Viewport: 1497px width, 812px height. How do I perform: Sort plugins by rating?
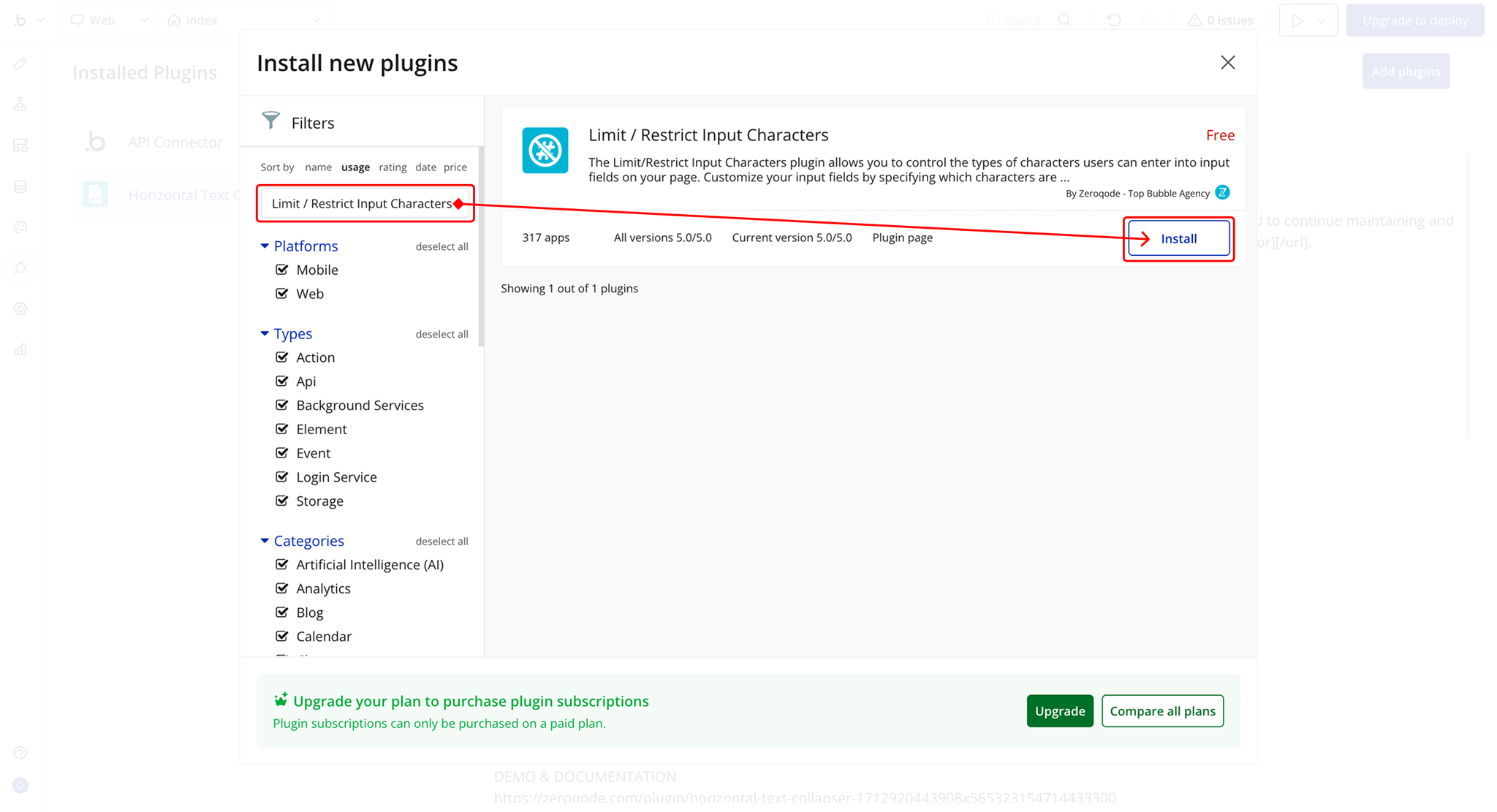pyautogui.click(x=393, y=167)
